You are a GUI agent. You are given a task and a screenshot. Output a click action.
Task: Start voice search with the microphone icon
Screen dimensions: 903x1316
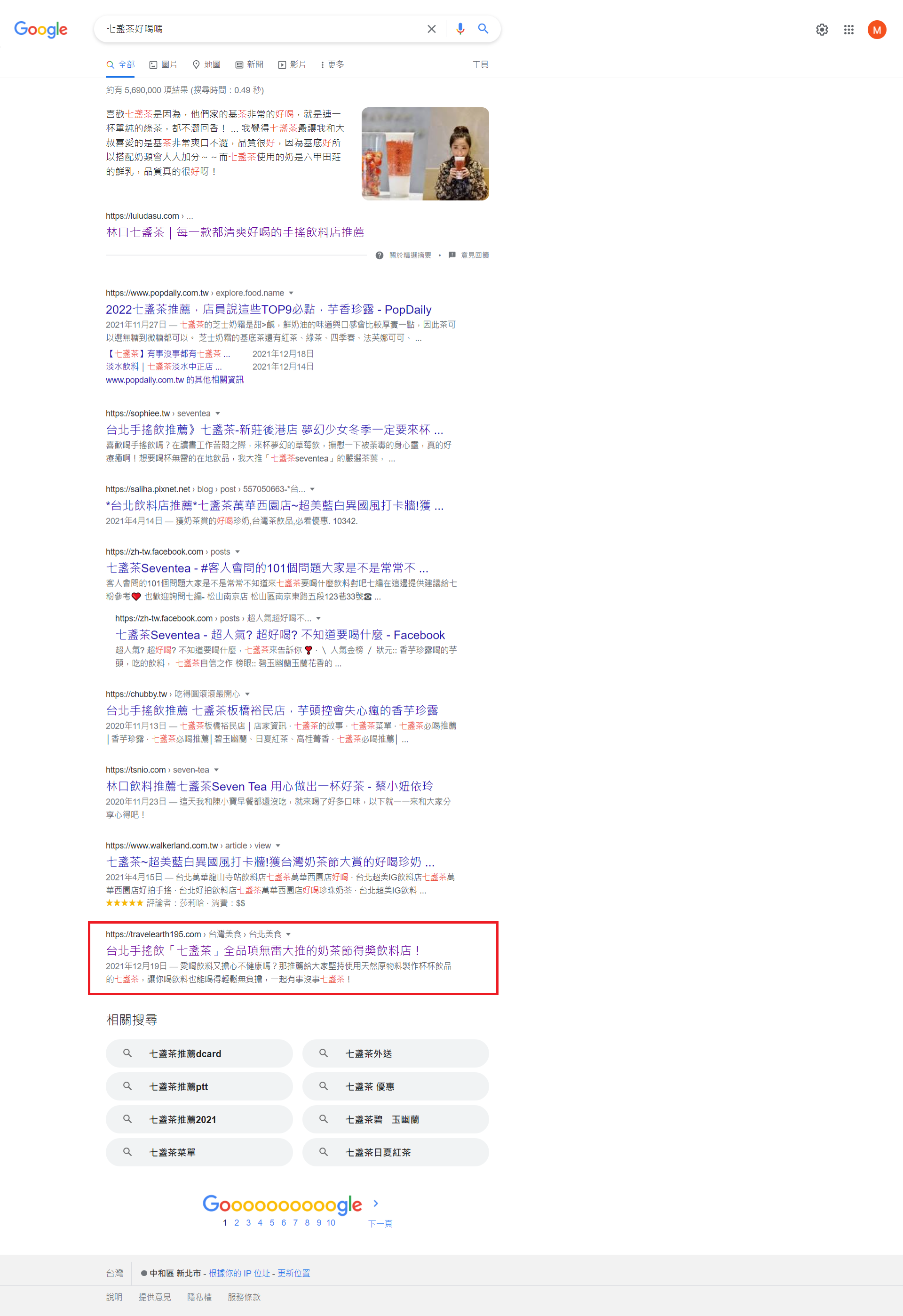pyautogui.click(x=460, y=29)
